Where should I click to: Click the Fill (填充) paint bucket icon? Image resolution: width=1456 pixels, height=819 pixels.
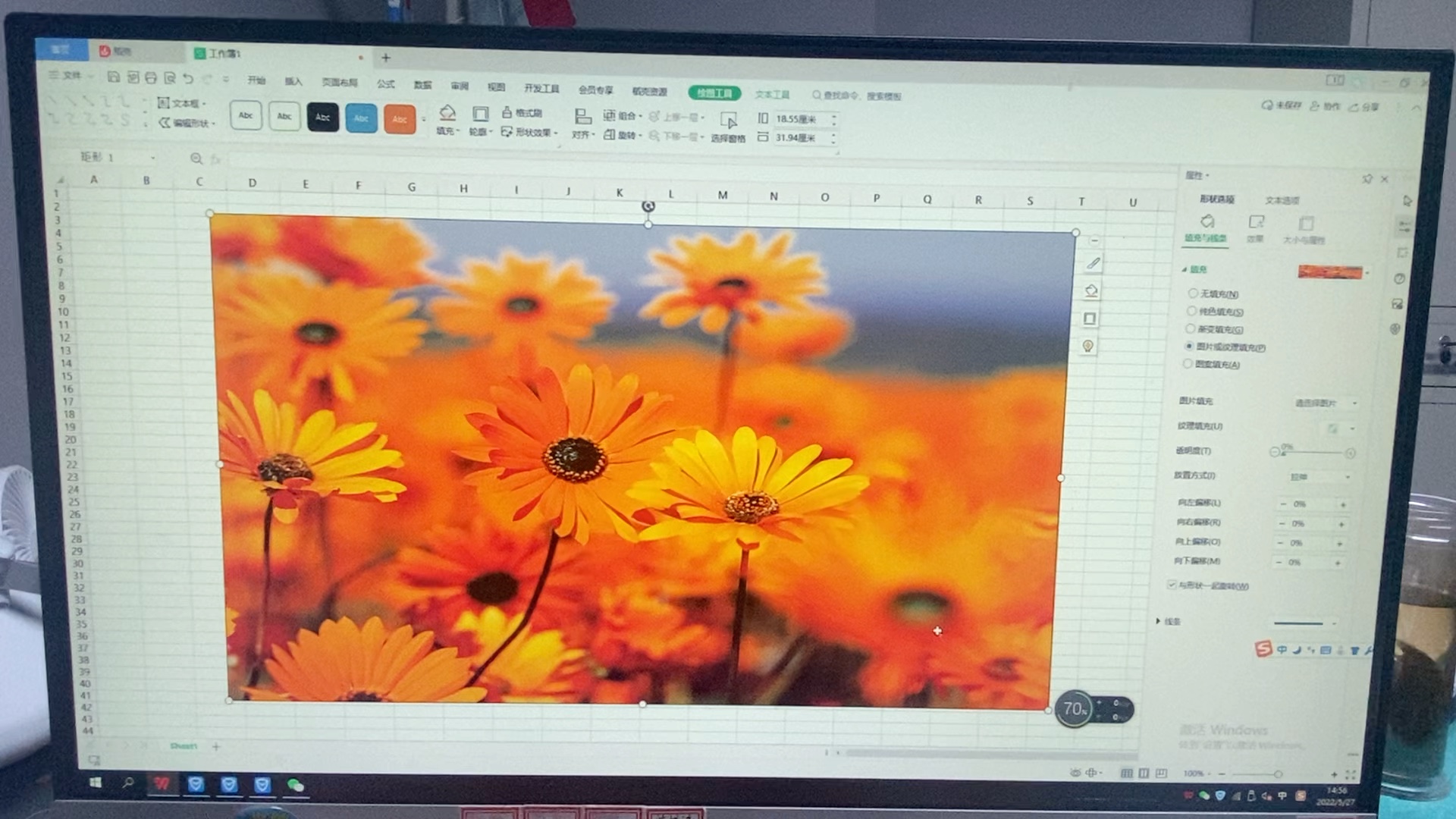[447, 114]
